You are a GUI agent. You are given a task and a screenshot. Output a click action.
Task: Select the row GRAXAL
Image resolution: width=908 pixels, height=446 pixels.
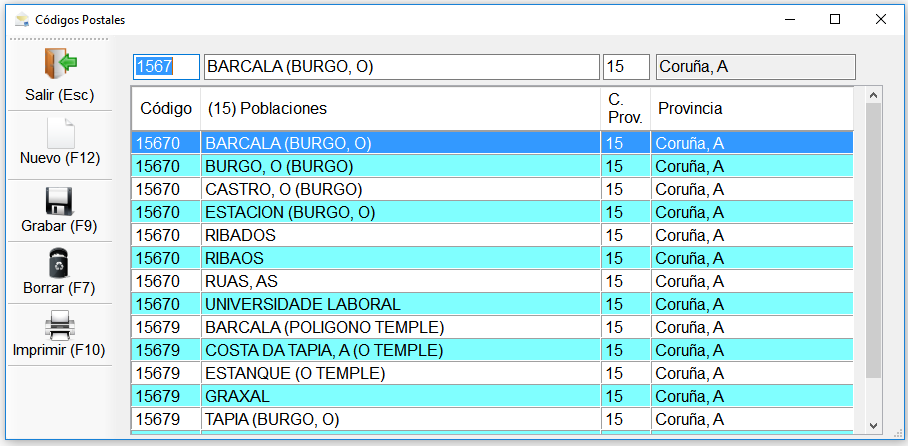click(493, 396)
